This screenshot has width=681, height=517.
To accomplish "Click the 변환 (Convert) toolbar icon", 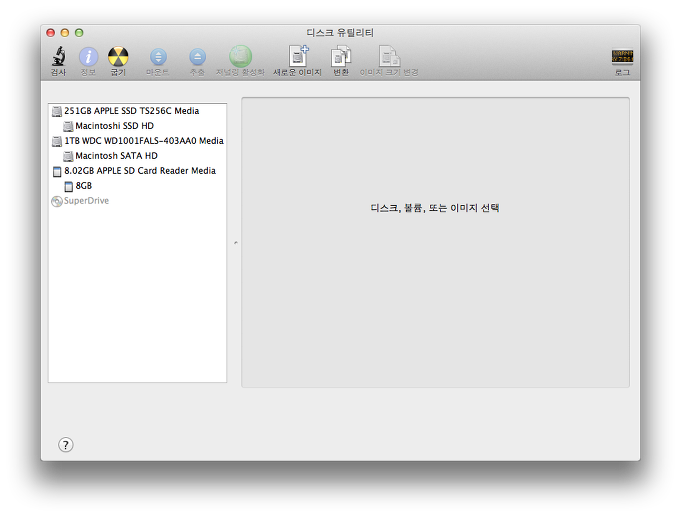I will (341, 56).
